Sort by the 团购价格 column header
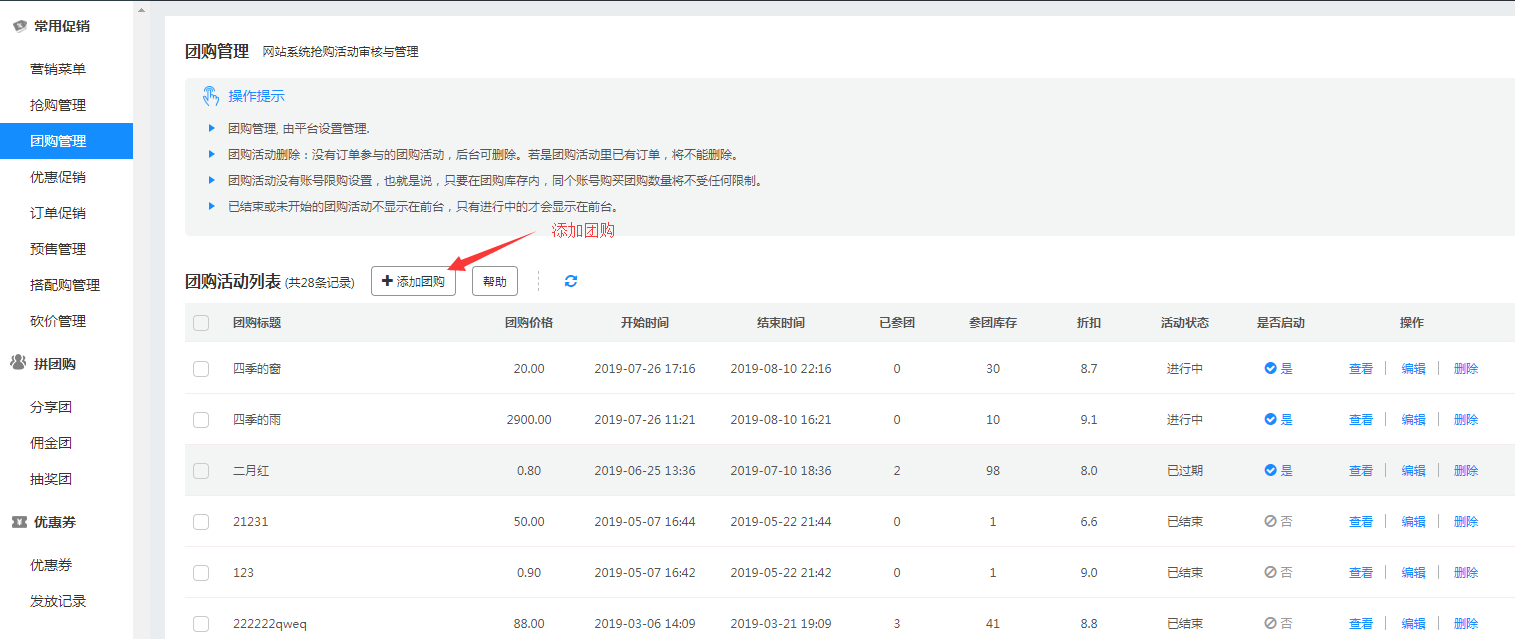The image size is (1515, 639). click(x=528, y=323)
